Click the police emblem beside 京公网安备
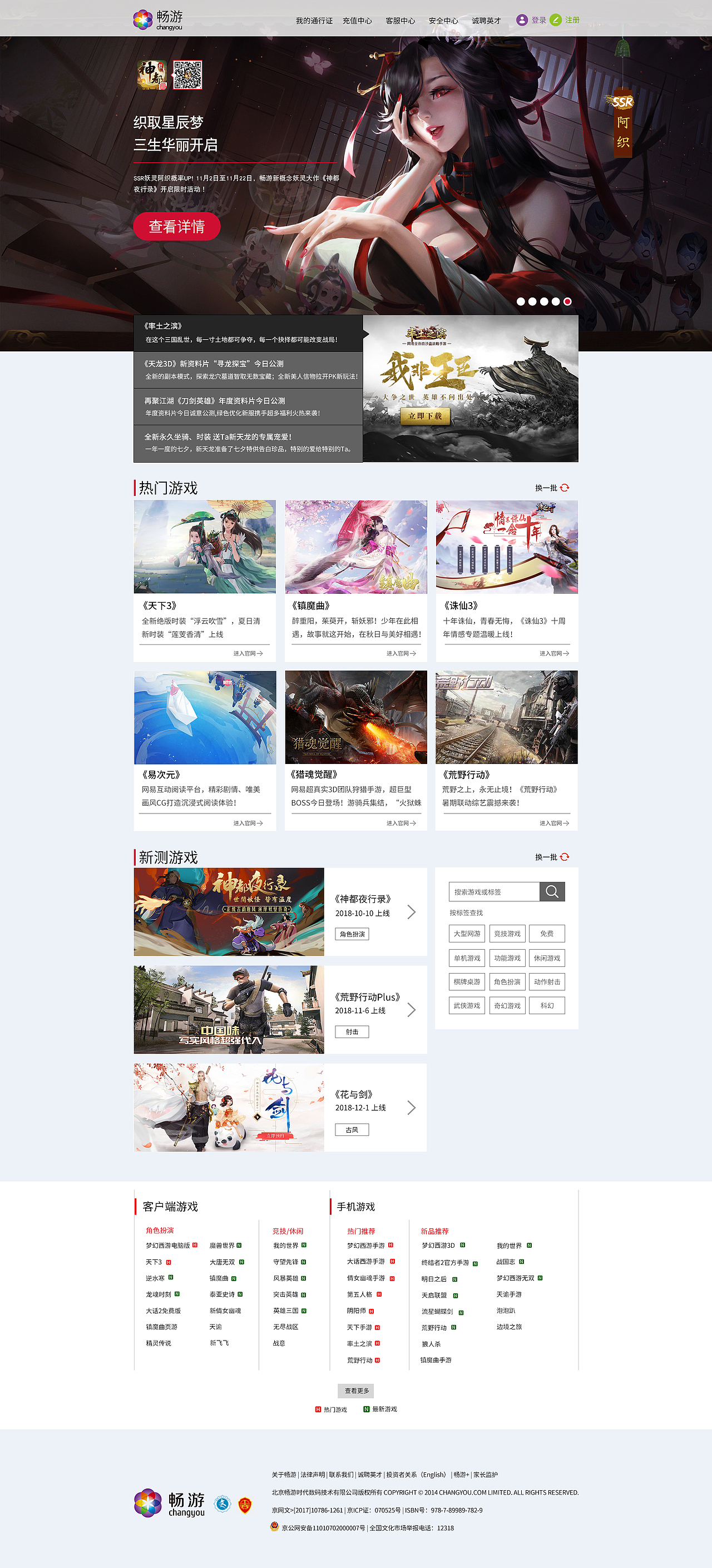 pyautogui.click(x=275, y=1526)
